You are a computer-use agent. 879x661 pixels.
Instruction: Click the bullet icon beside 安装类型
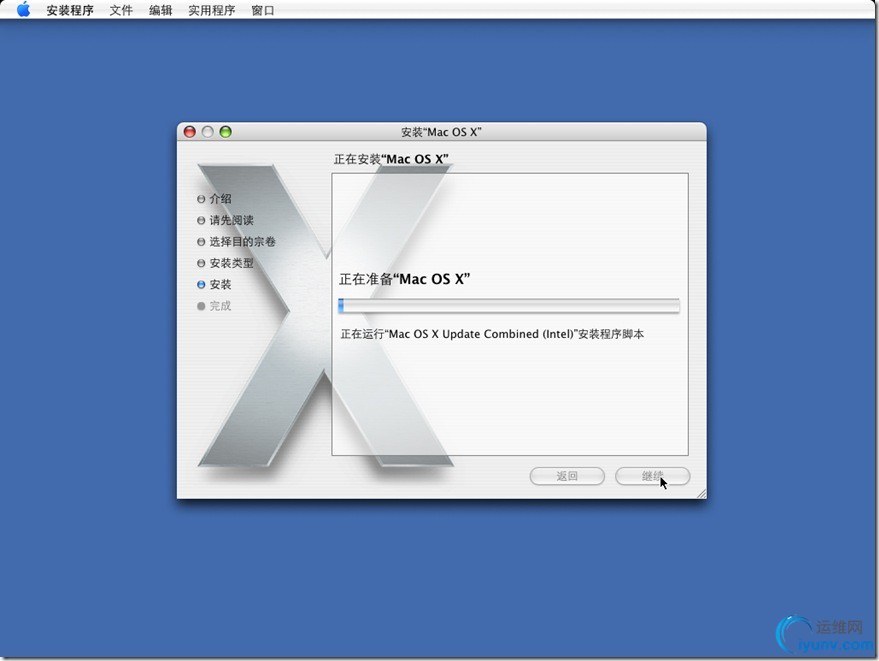coord(201,263)
